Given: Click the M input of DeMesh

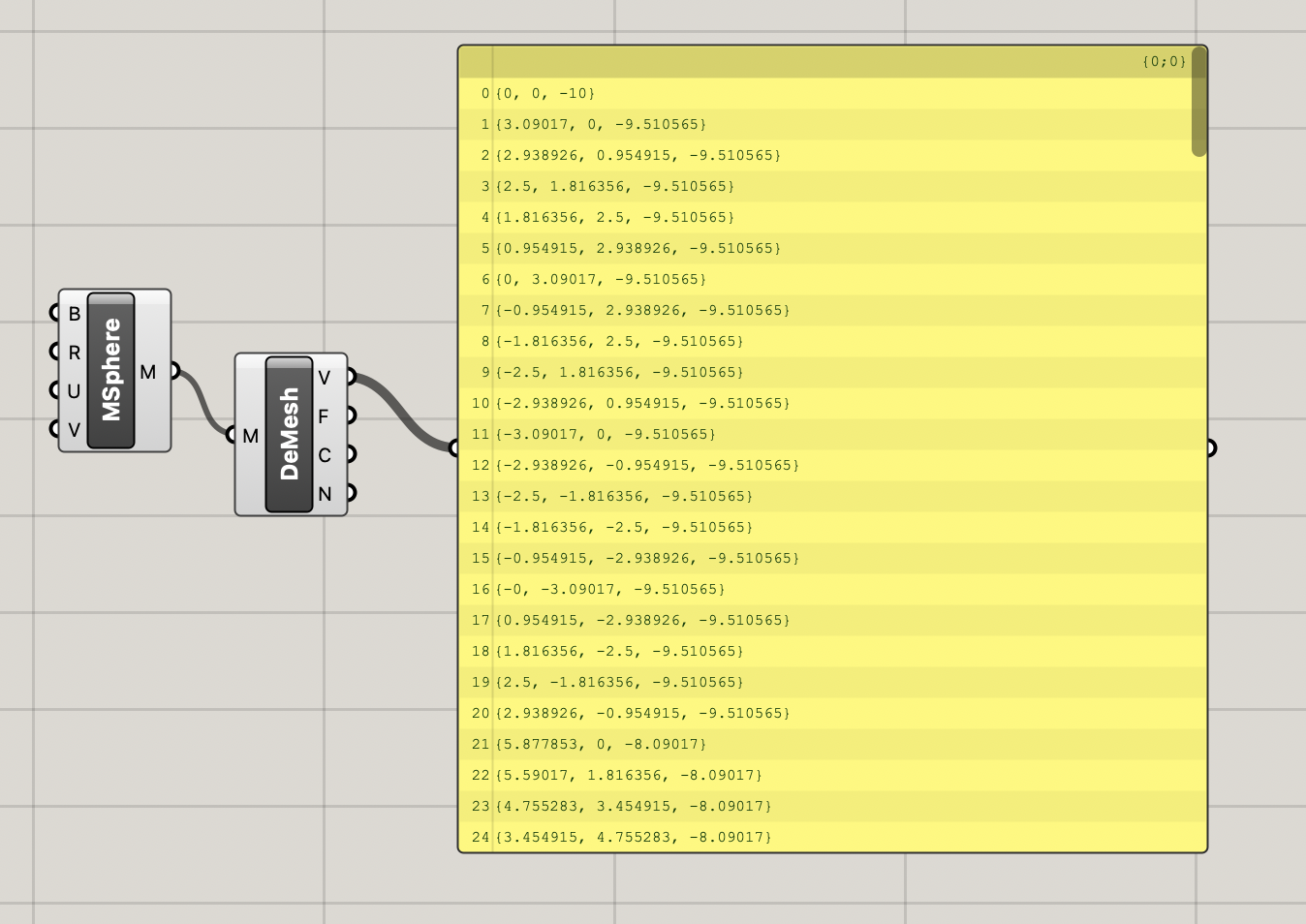Looking at the screenshot, I should pyautogui.click(x=251, y=435).
